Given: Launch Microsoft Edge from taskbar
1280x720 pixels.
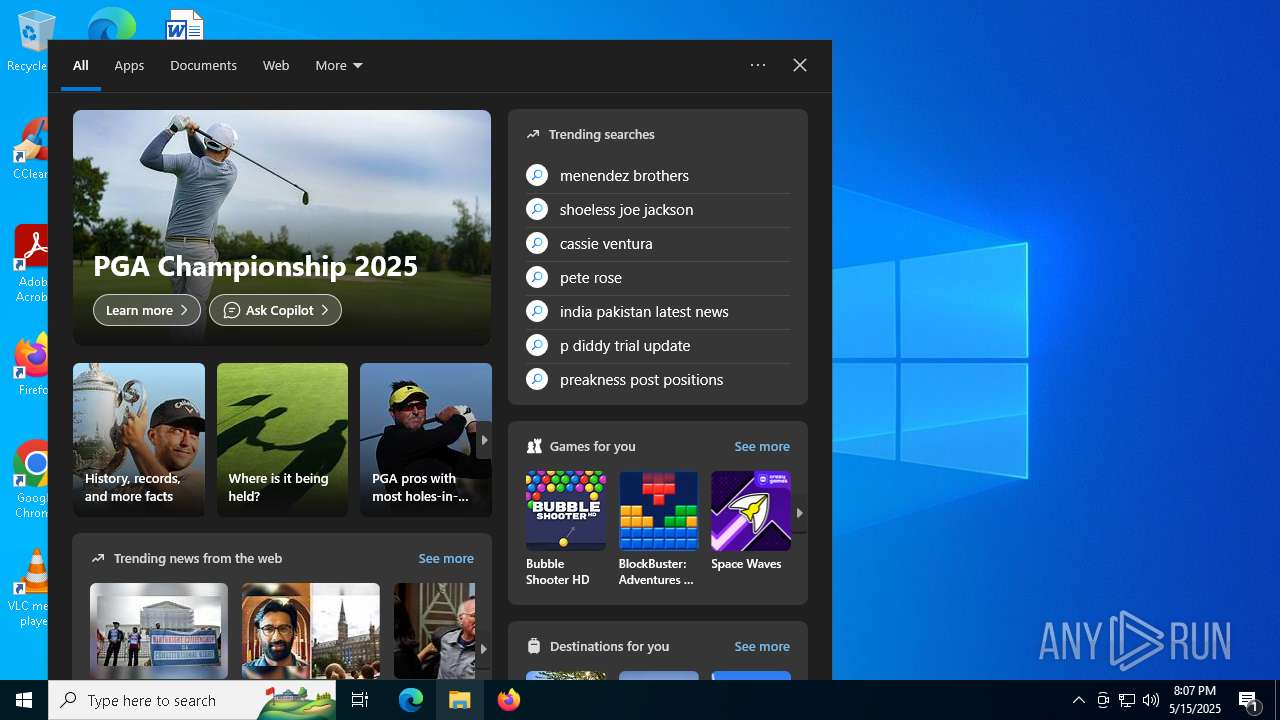Looking at the screenshot, I should click(x=411, y=700).
